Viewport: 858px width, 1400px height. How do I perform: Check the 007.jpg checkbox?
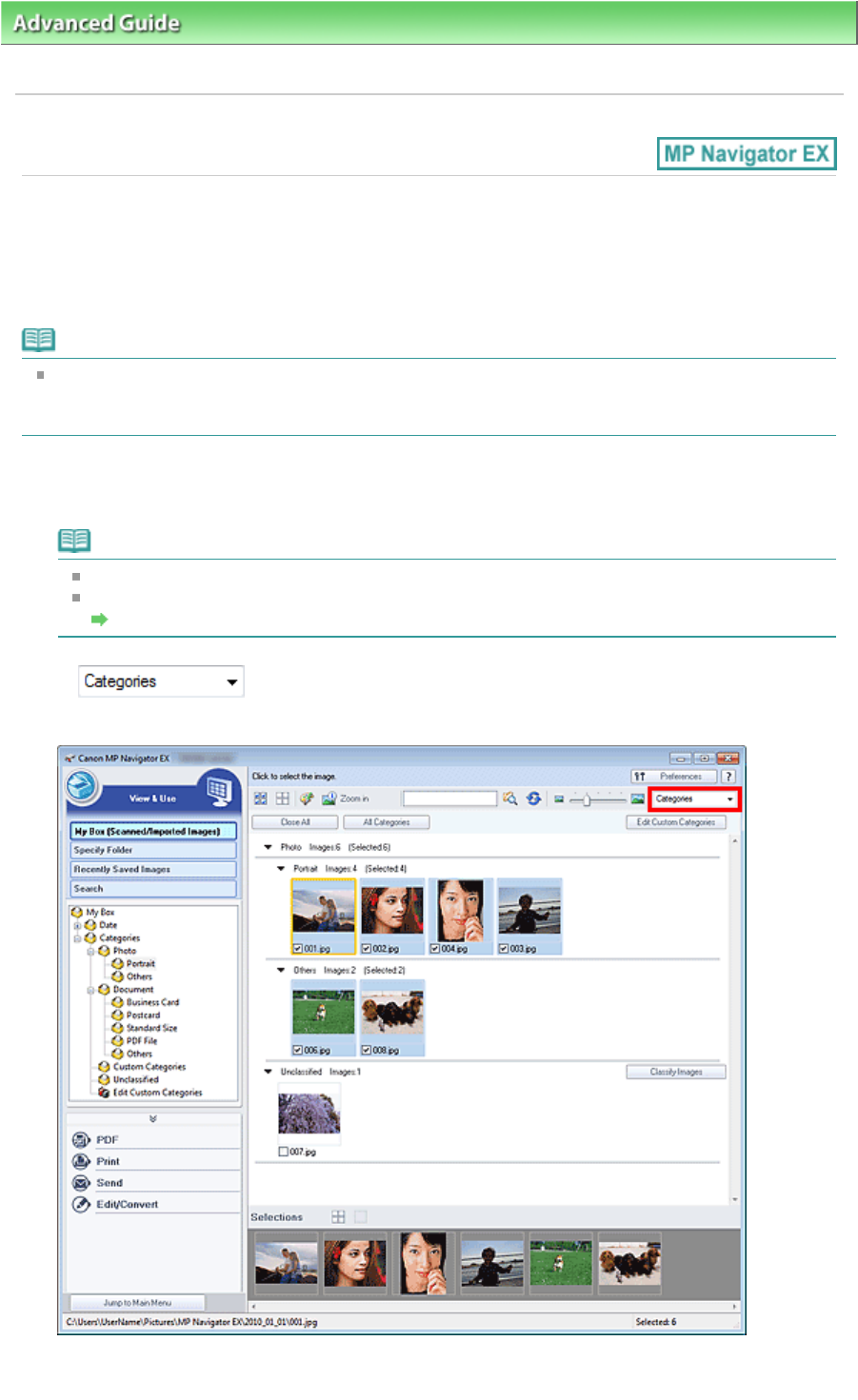tap(283, 1152)
